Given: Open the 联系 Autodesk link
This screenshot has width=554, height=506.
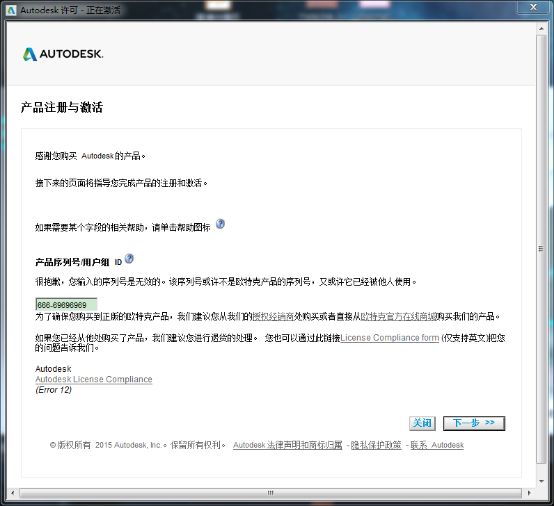Looking at the screenshot, I should tap(437, 445).
